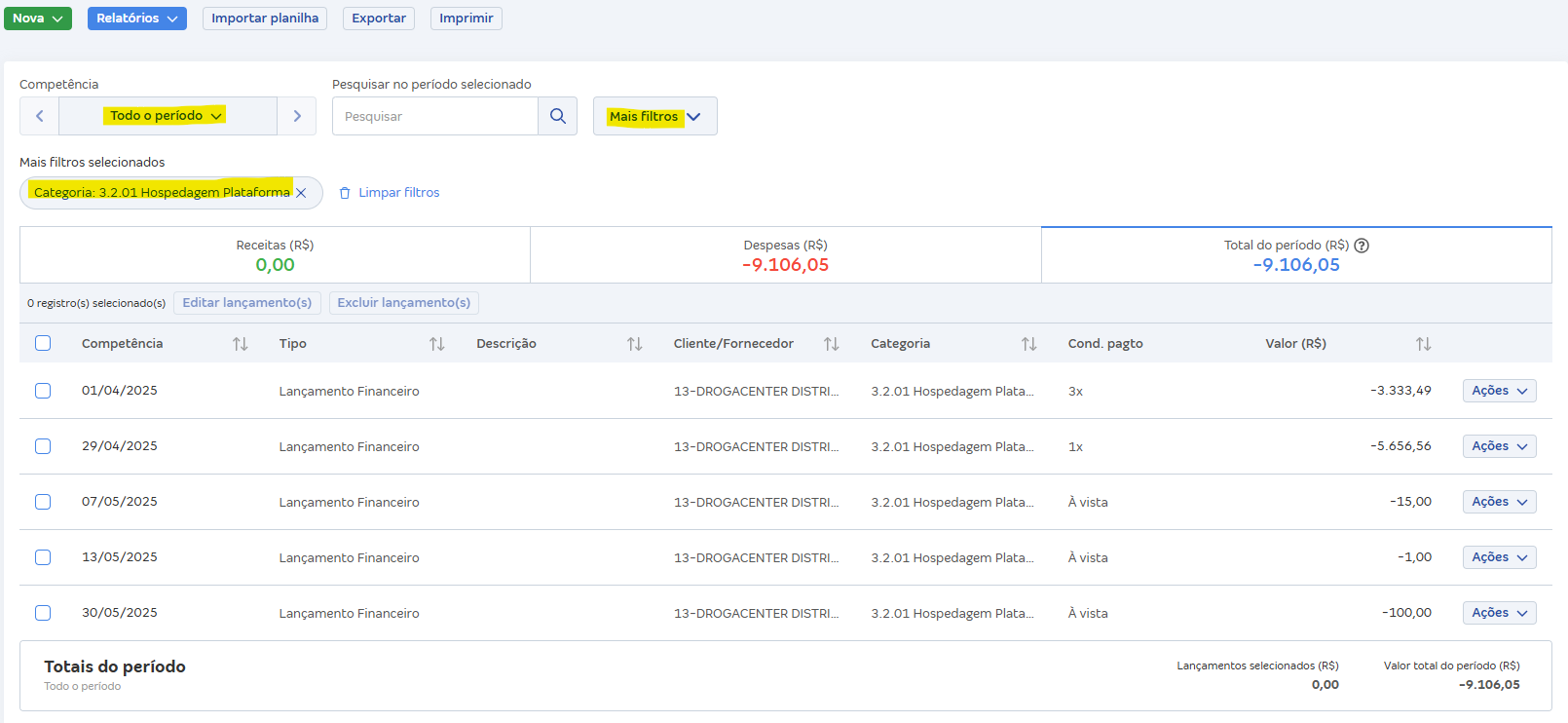The height and width of the screenshot is (723, 1568).
Task: Toggle the select-all checkbox in table header
Action: [x=43, y=343]
